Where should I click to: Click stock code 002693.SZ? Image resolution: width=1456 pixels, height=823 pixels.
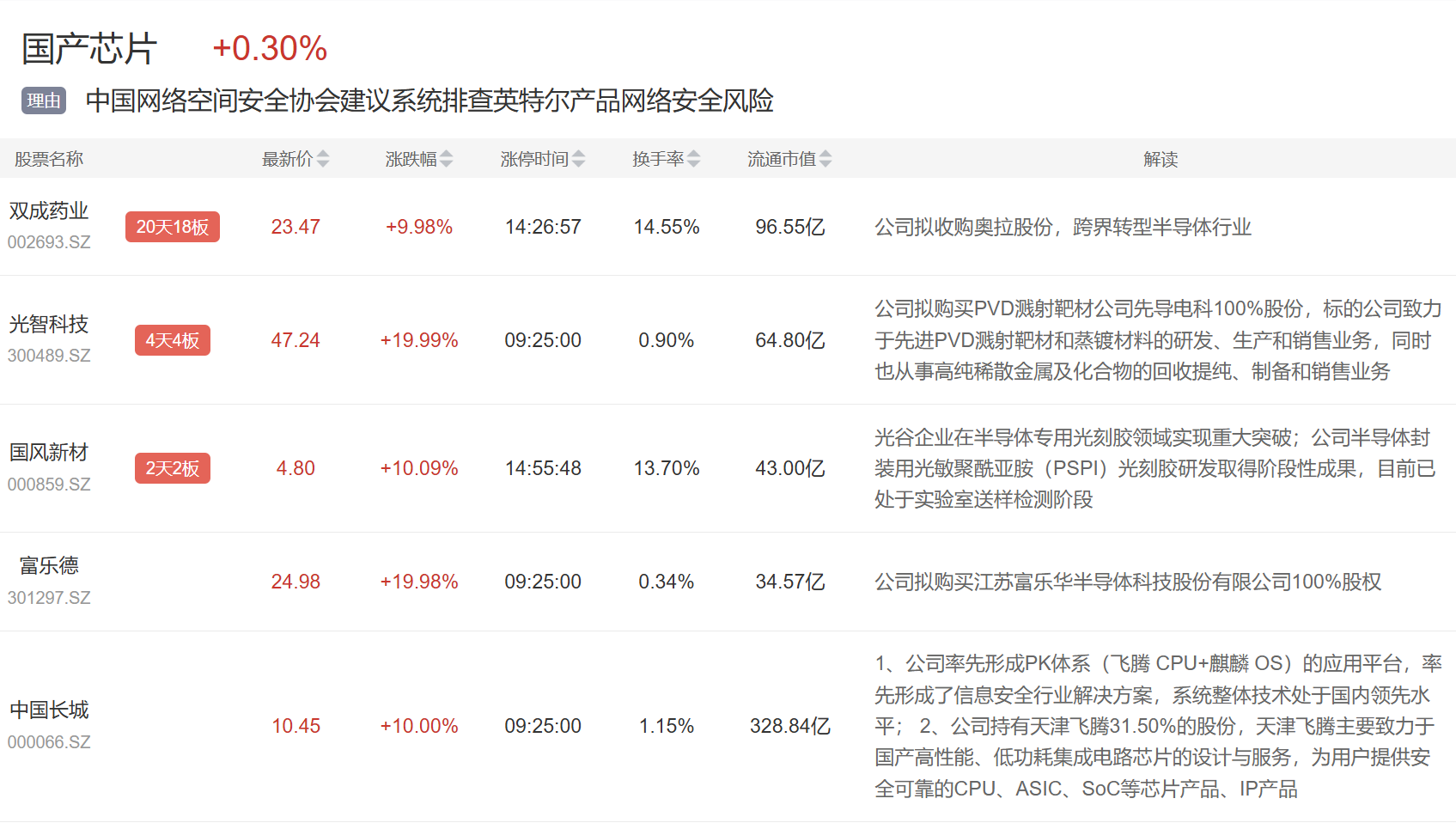coord(49,242)
